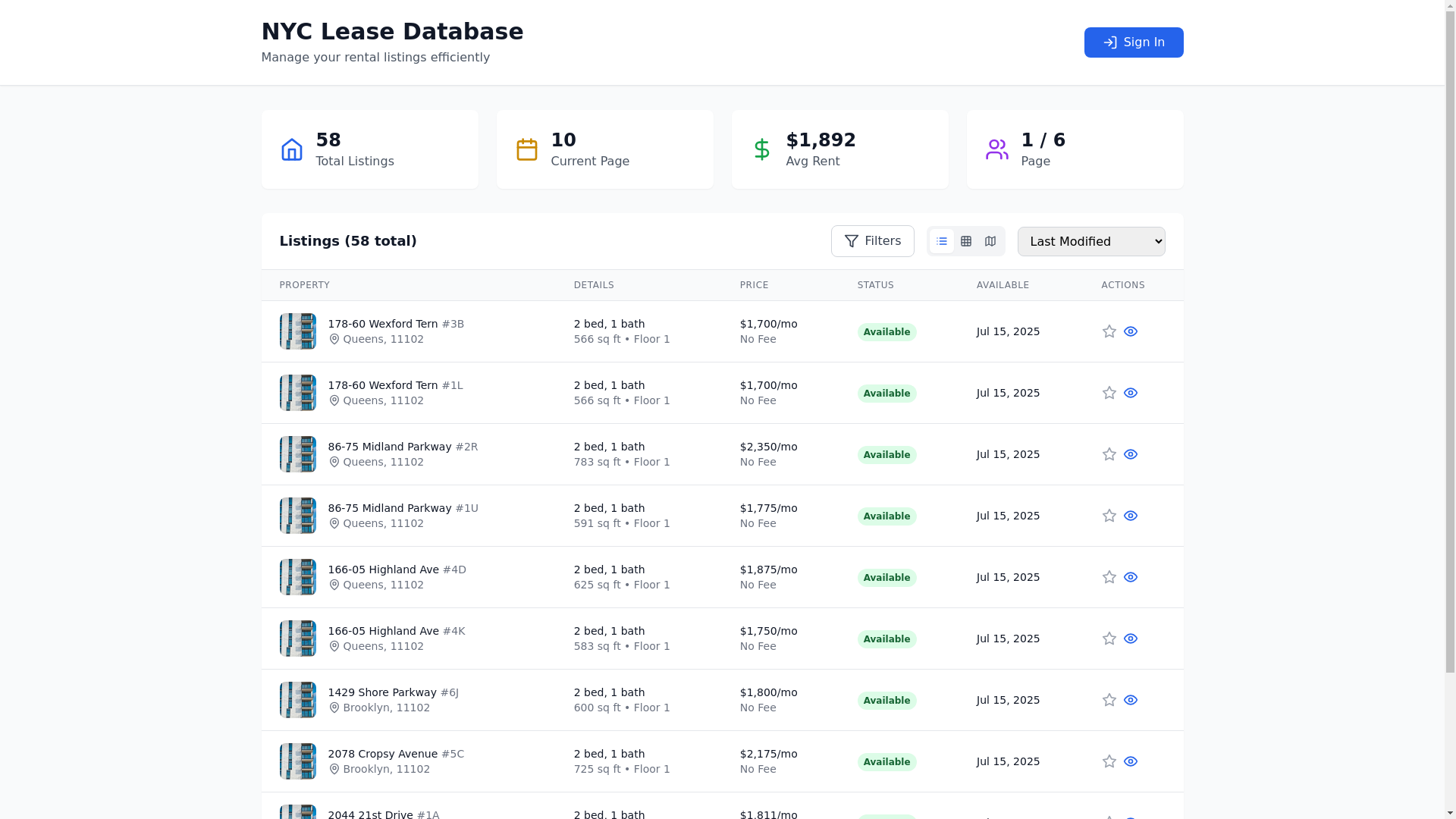Click the Current Page calendar icon
Image resolution: width=1456 pixels, height=819 pixels.
pos(527,149)
